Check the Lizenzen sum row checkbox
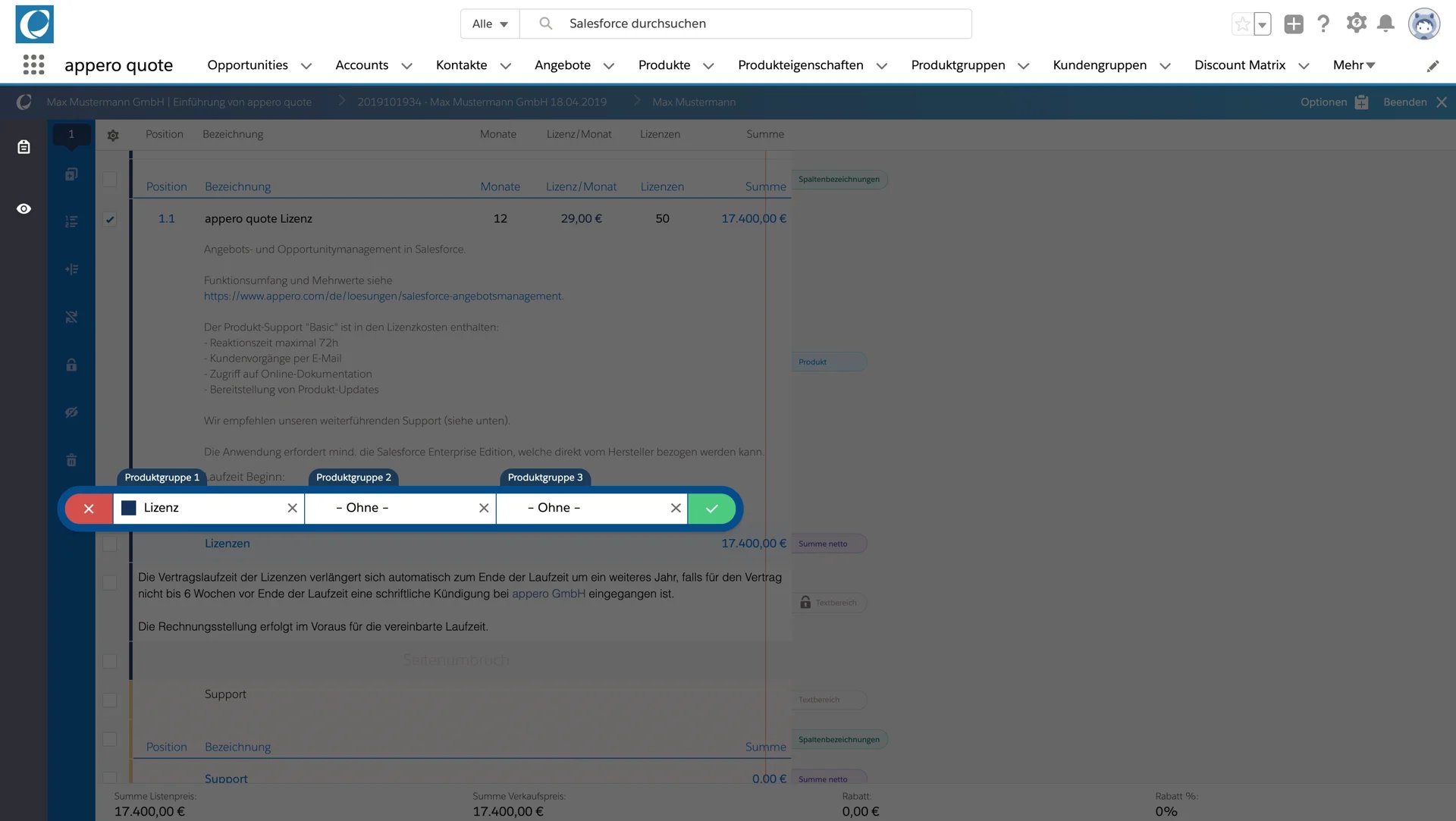 pos(110,544)
